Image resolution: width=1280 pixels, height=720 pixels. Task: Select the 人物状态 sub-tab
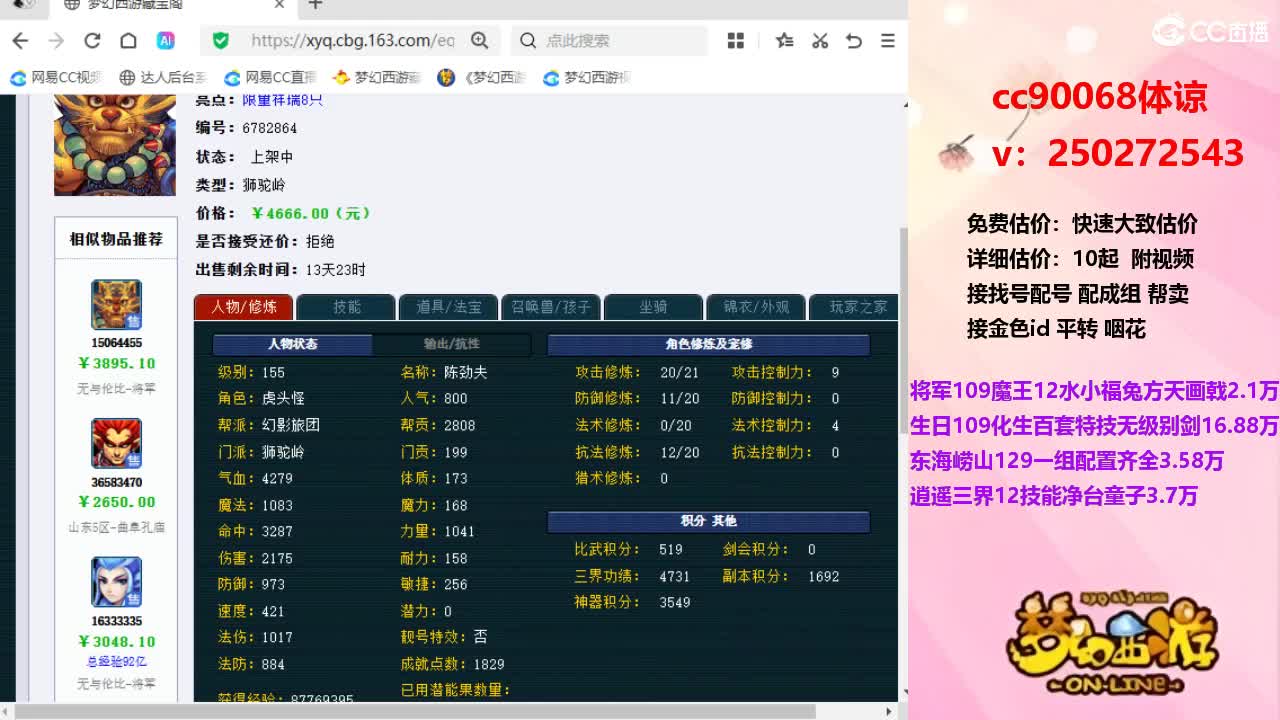(x=292, y=344)
